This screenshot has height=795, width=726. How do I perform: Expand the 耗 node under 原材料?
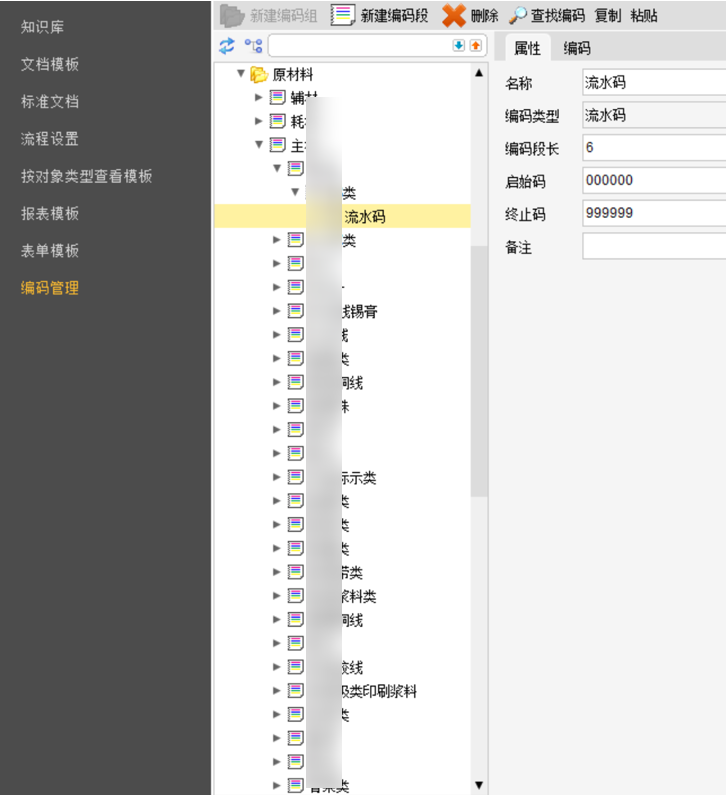259,121
